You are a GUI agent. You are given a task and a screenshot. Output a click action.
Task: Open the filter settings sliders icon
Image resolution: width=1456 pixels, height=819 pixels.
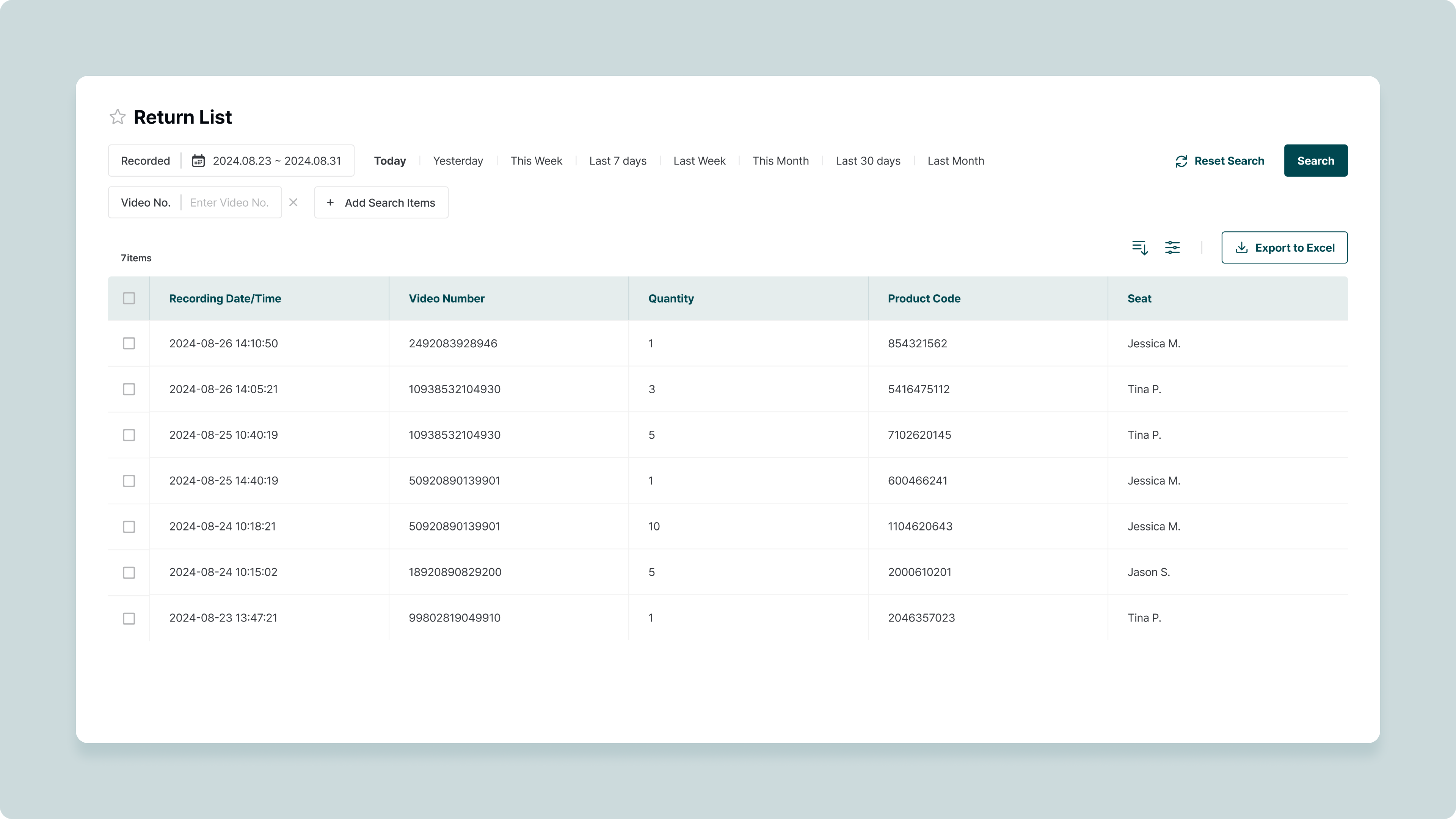[1172, 248]
